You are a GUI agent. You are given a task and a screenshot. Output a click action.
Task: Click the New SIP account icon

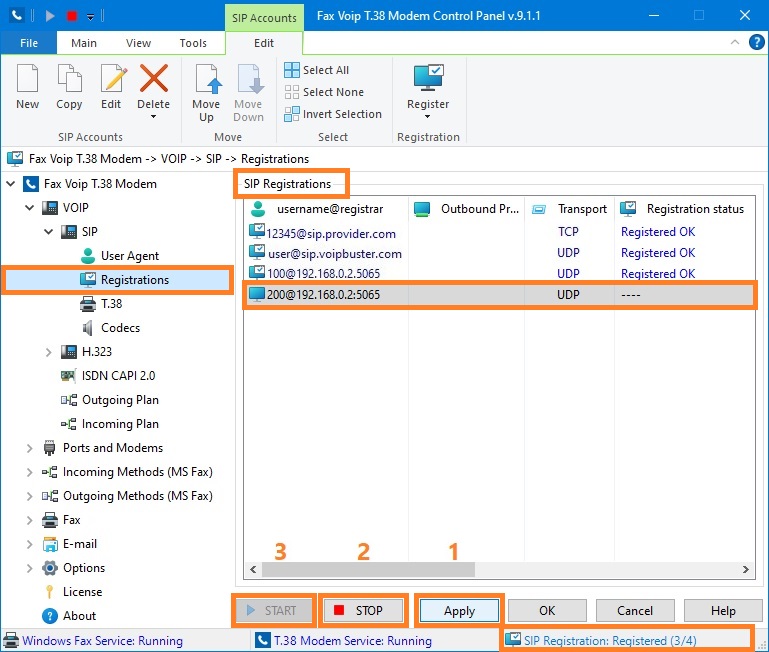pyautogui.click(x=27, y=78)
